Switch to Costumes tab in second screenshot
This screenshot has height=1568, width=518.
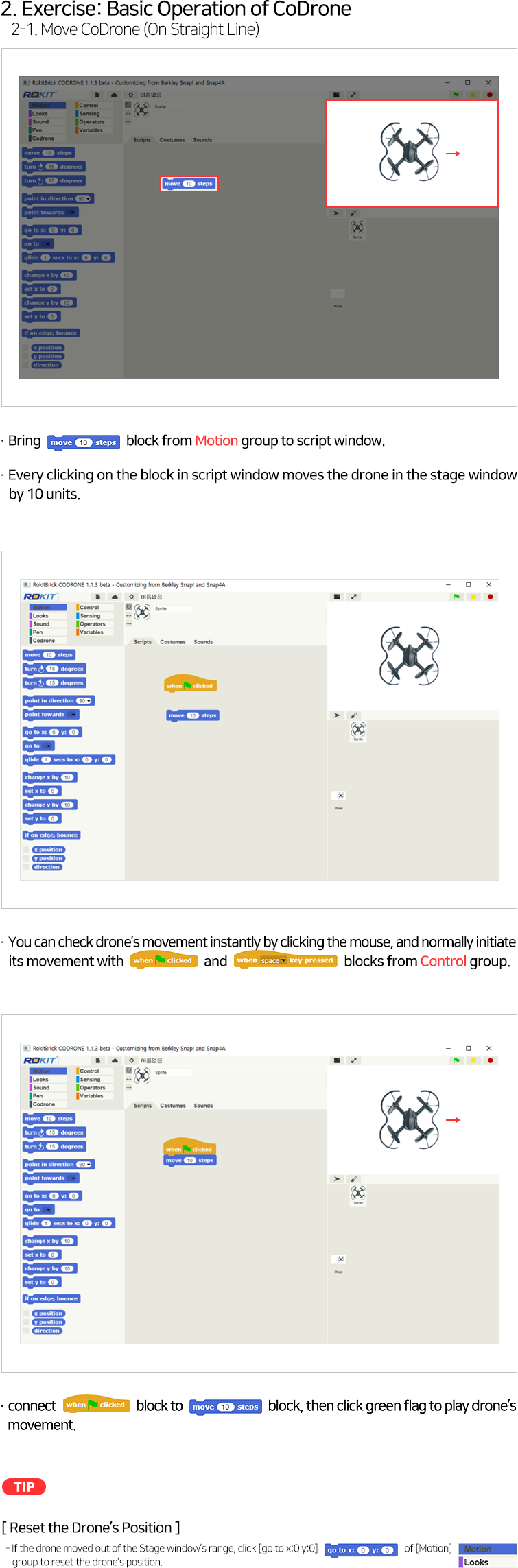173,642
